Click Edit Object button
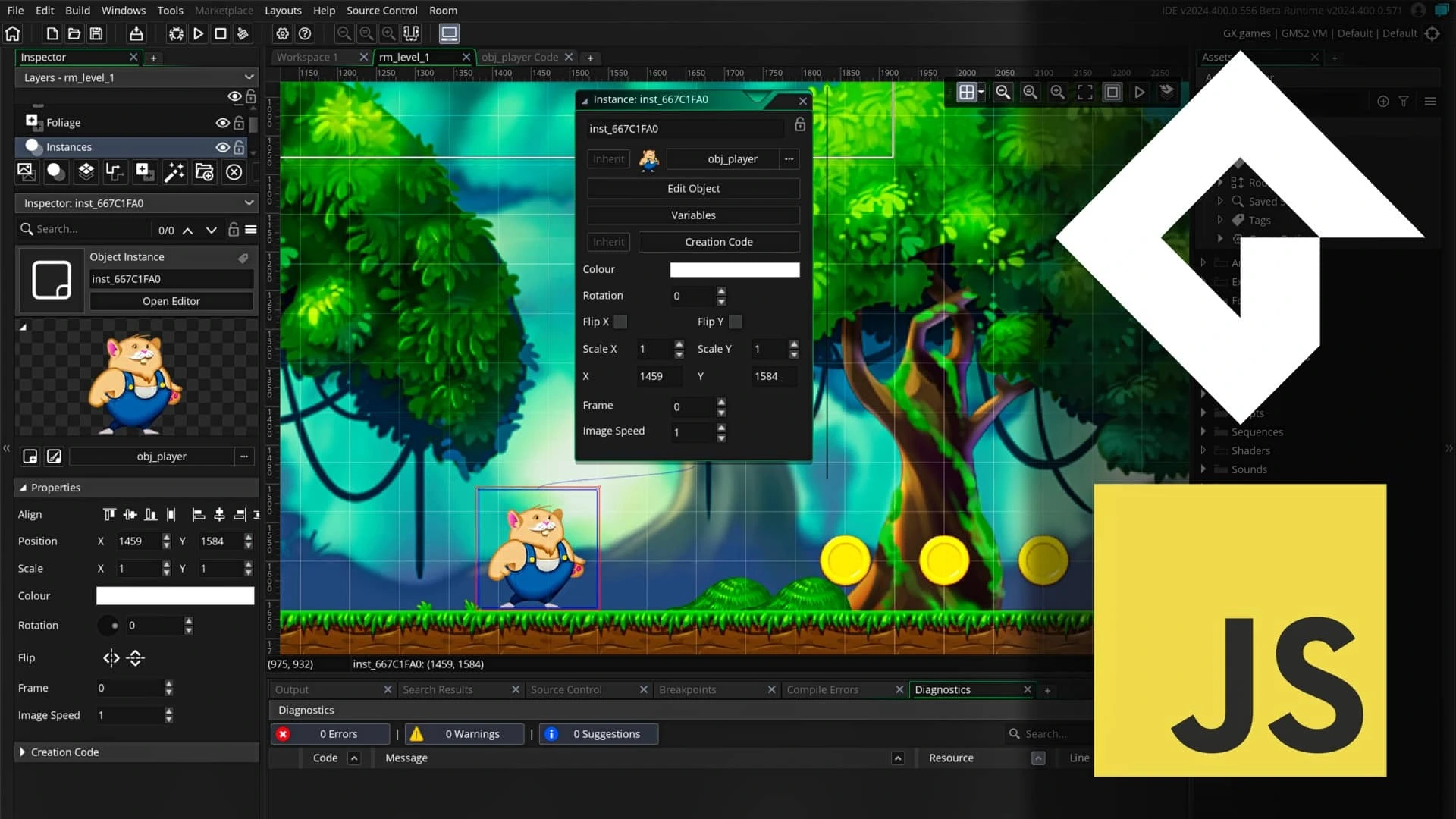This screenshot has width=1456, height=819. pos(693,188)
